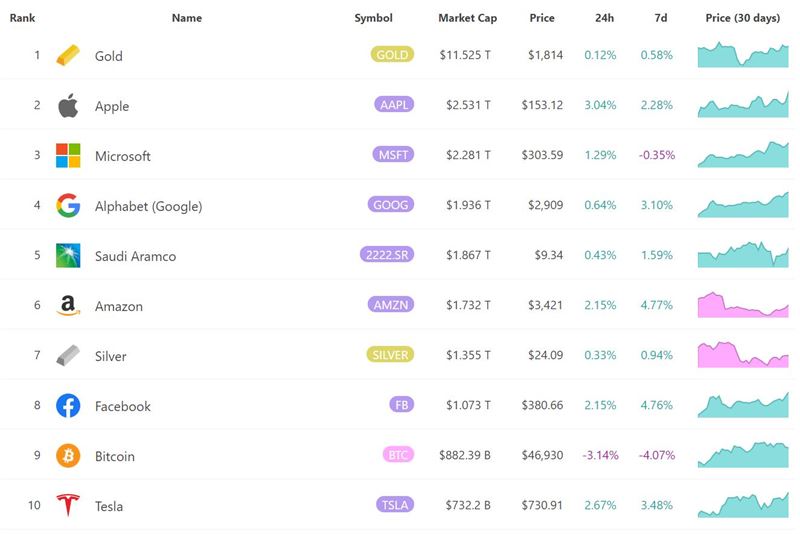Click Bitcoin's 30-day price chart
Screen dimensions: 800x534
pos(743,454)
